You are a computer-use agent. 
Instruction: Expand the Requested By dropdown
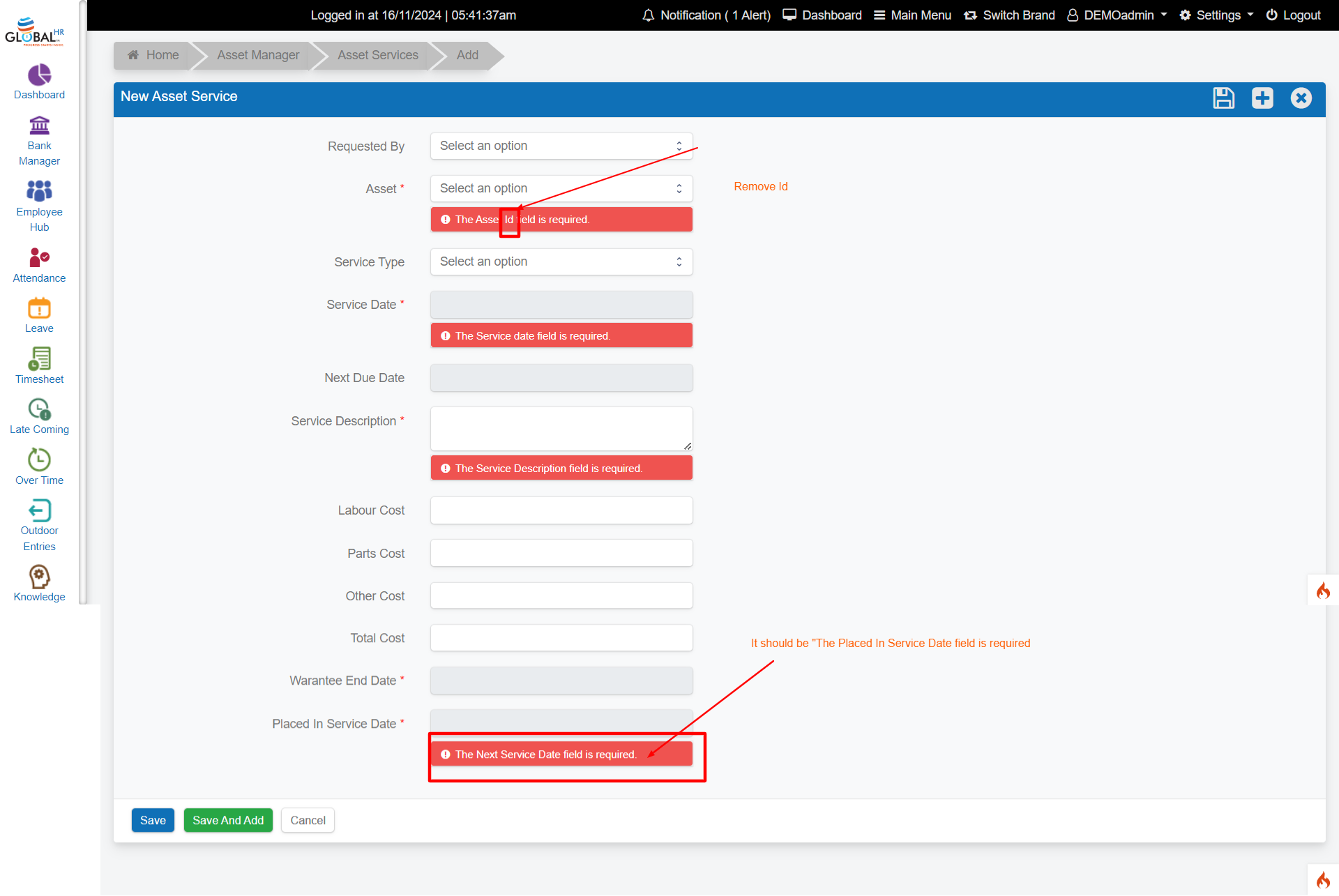pos(561,146)
